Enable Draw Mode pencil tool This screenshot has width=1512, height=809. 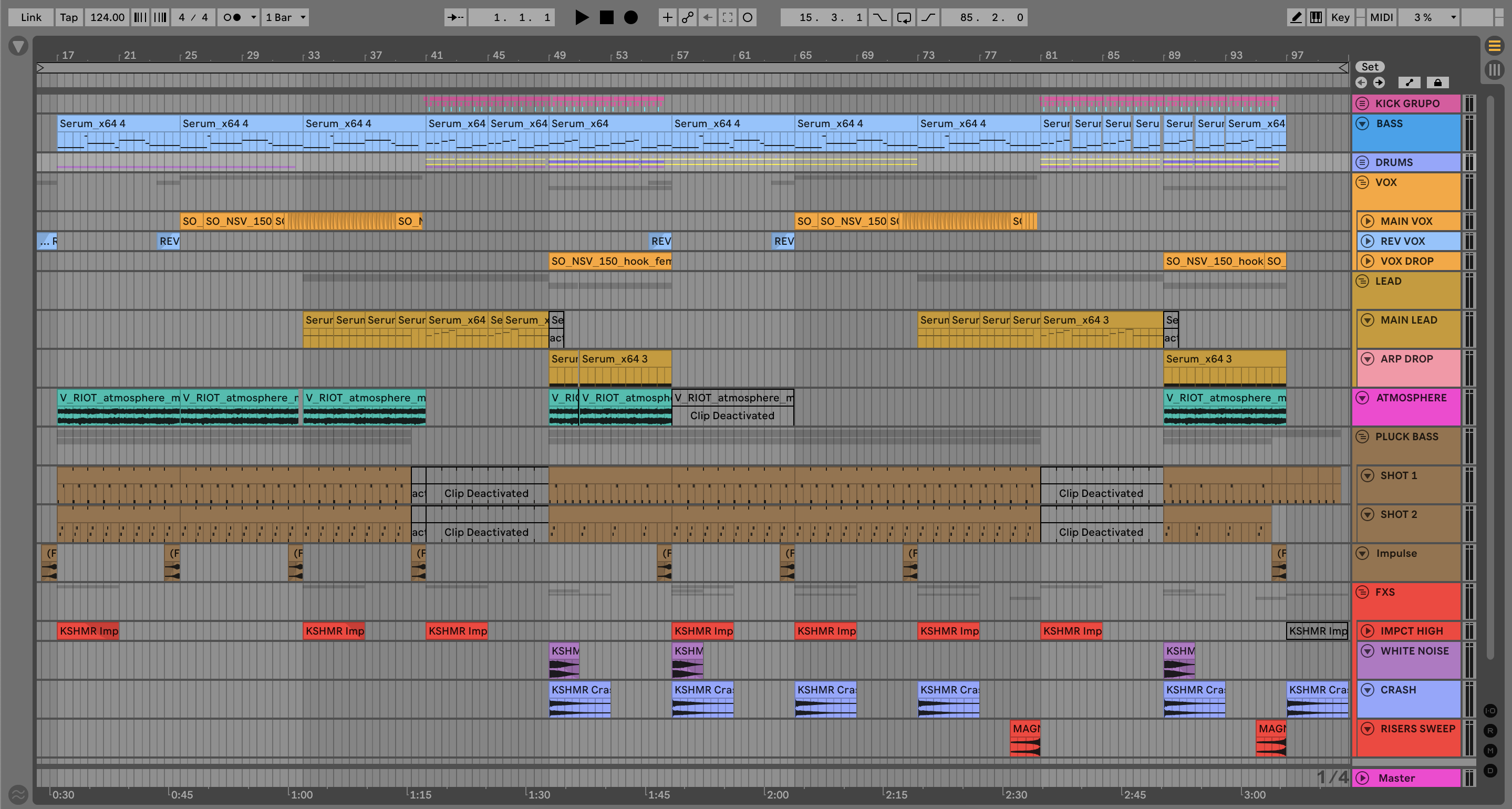(1296, 17)
